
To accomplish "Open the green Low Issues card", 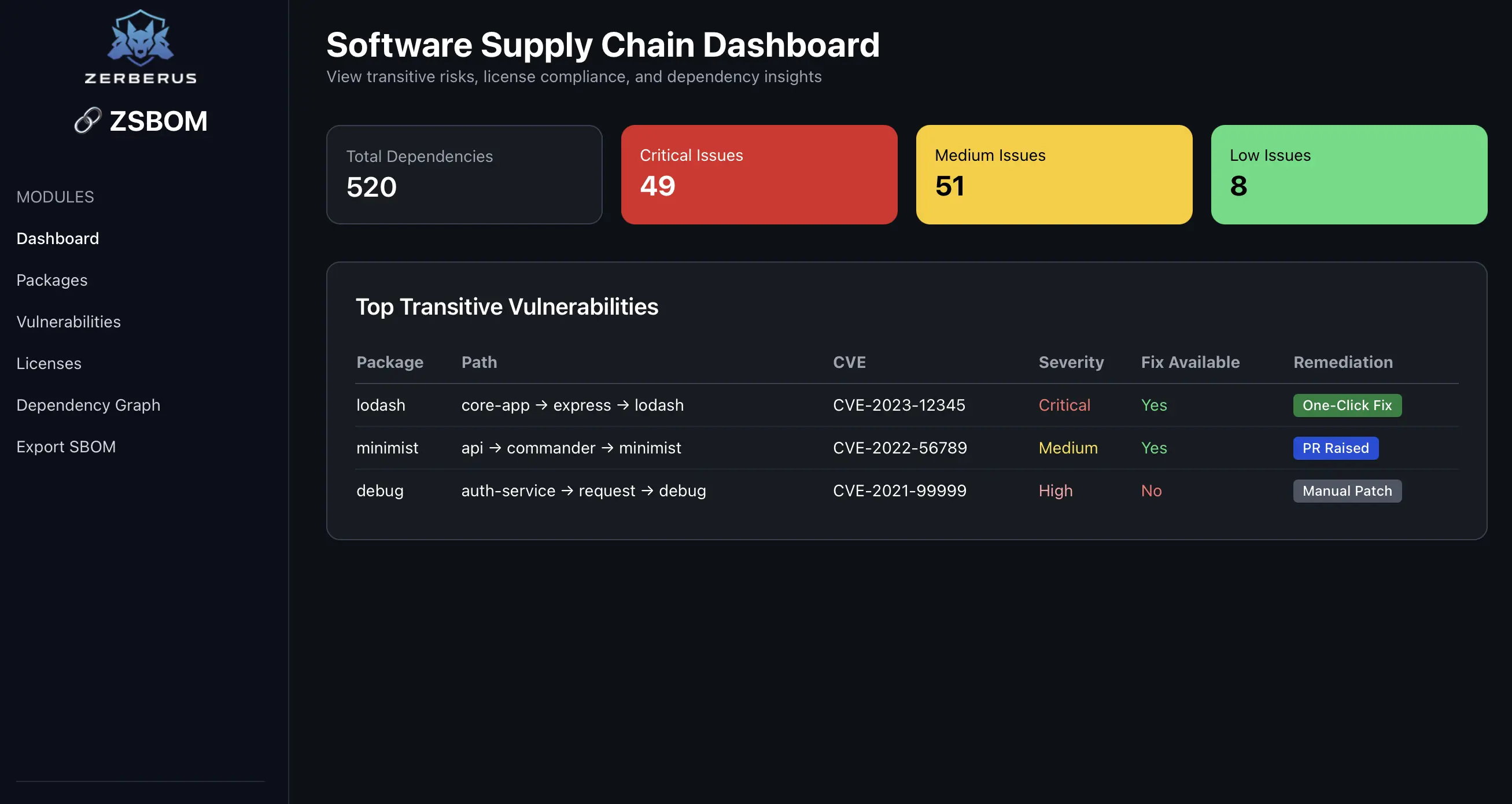I will [1348, 174].
